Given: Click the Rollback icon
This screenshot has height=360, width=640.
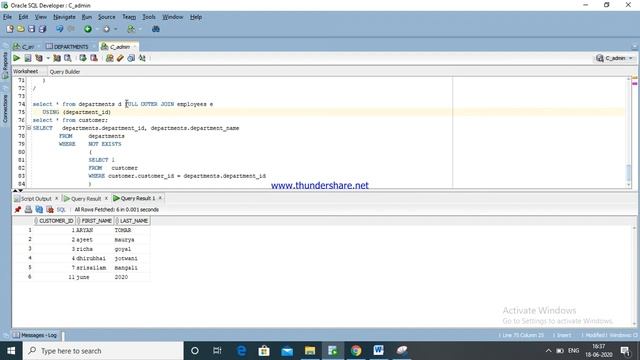Looking at the screenshot, I should click(94, 58).
